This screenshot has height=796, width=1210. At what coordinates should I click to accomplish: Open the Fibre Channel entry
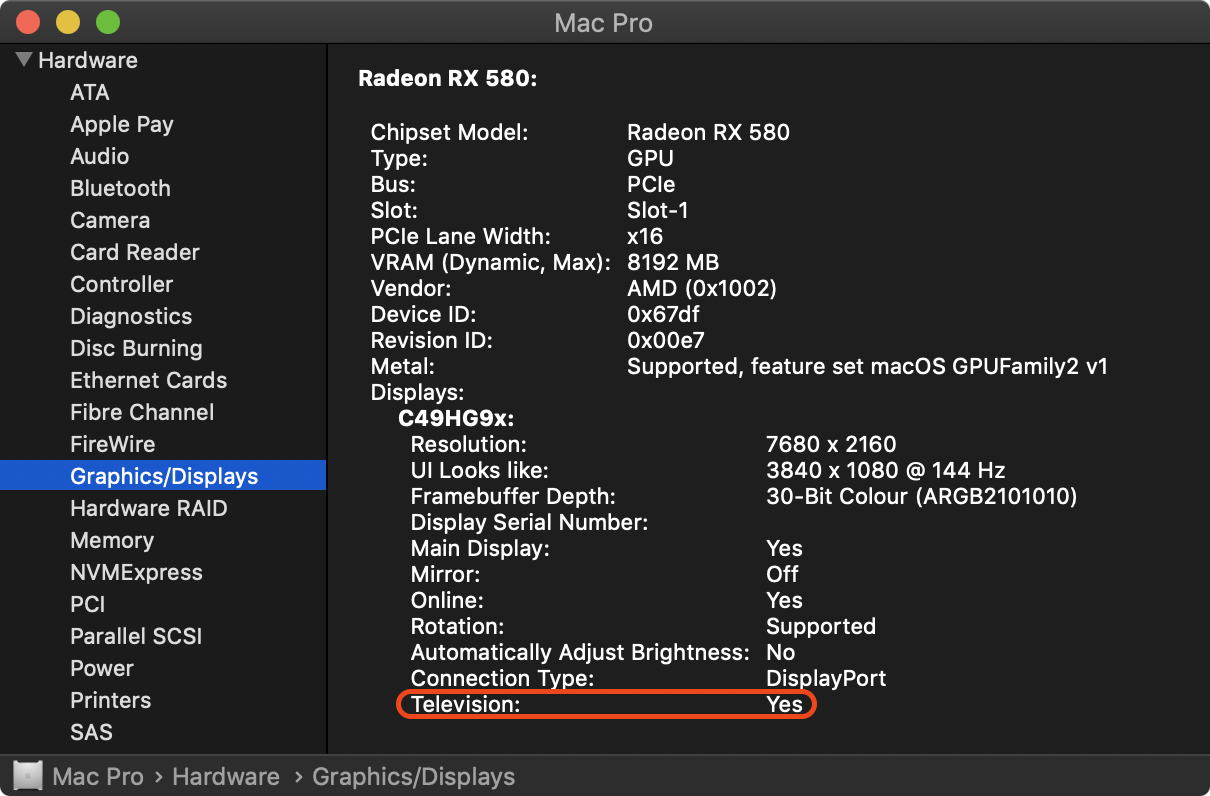click(142, 412)
